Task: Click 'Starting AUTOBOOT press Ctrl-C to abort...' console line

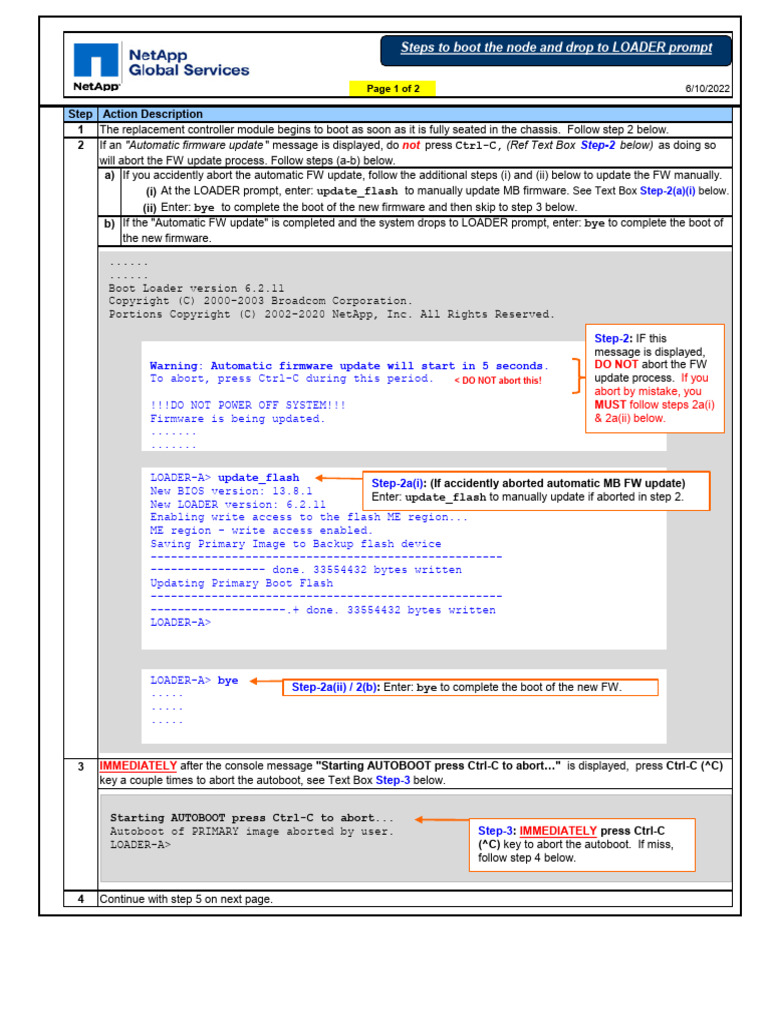Action: 252,818
